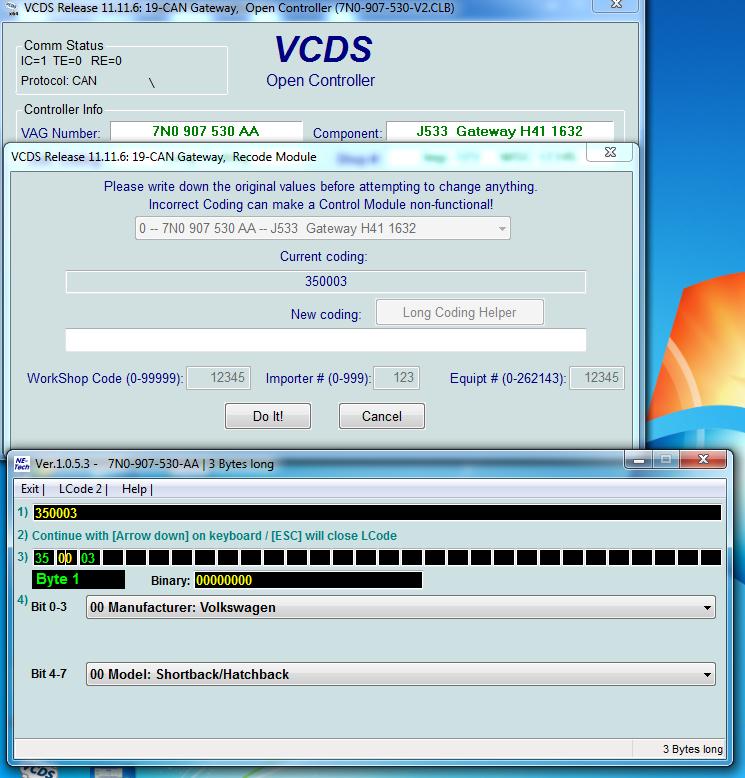745x778 pixels.
Task: Click the Component field J533 Gateway
Action: coord(500,131)
